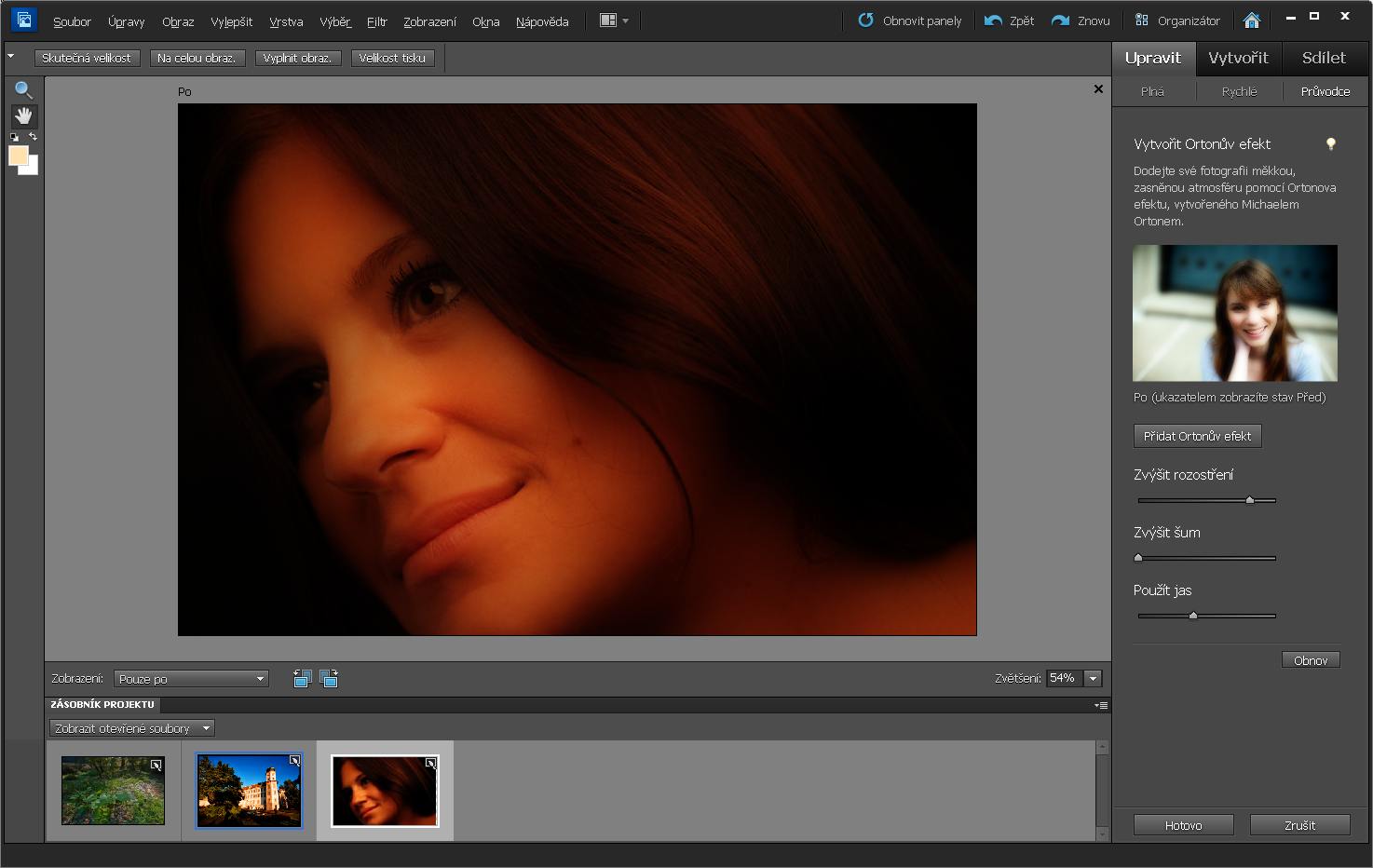Image resolution: width=1373 pixels, height=868 pixels.
Task: Expand the Zvětšení zoom percentage dropdown
Action: point(1094,679)
